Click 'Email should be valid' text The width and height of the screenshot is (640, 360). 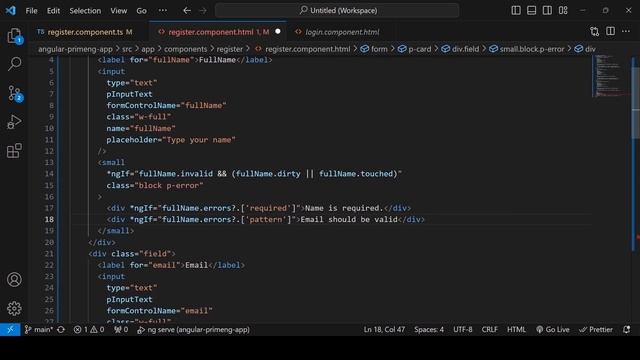tap(349, 220)
